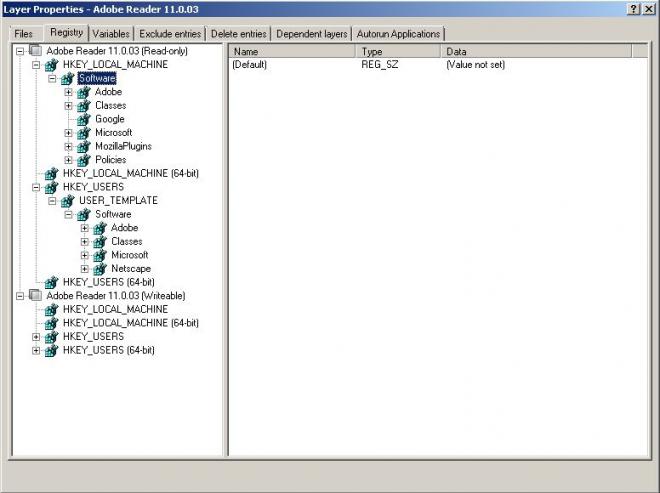Image resolution: width=660 pixels, height=493 pixels.
Task: Select the Adobe Reader 11.0.03 (Read-only) label
Action: coord(117,51)
